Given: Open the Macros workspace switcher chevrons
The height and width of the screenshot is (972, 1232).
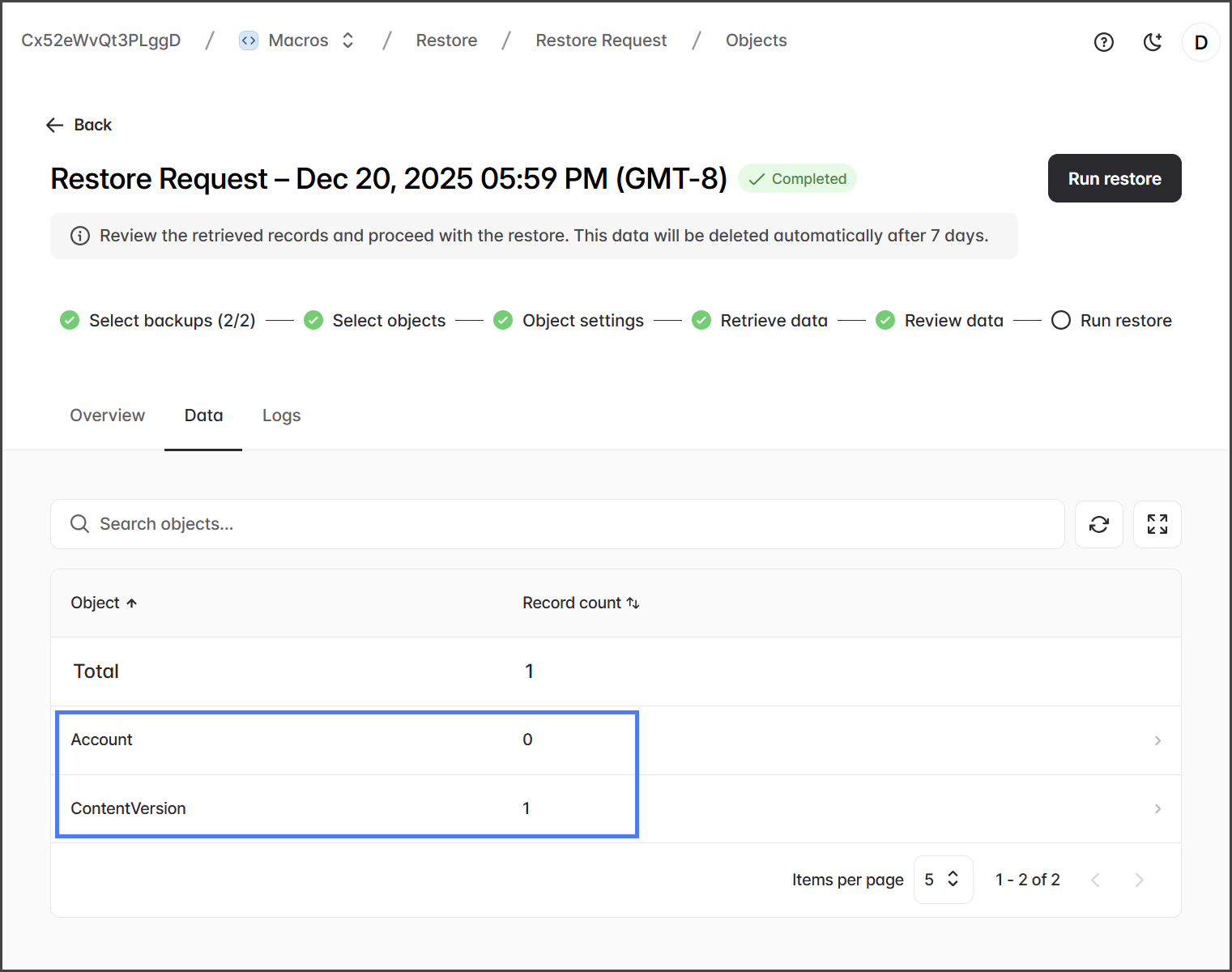Looking at the screenshot, I should pyautogui.click(x=348, y=40).
